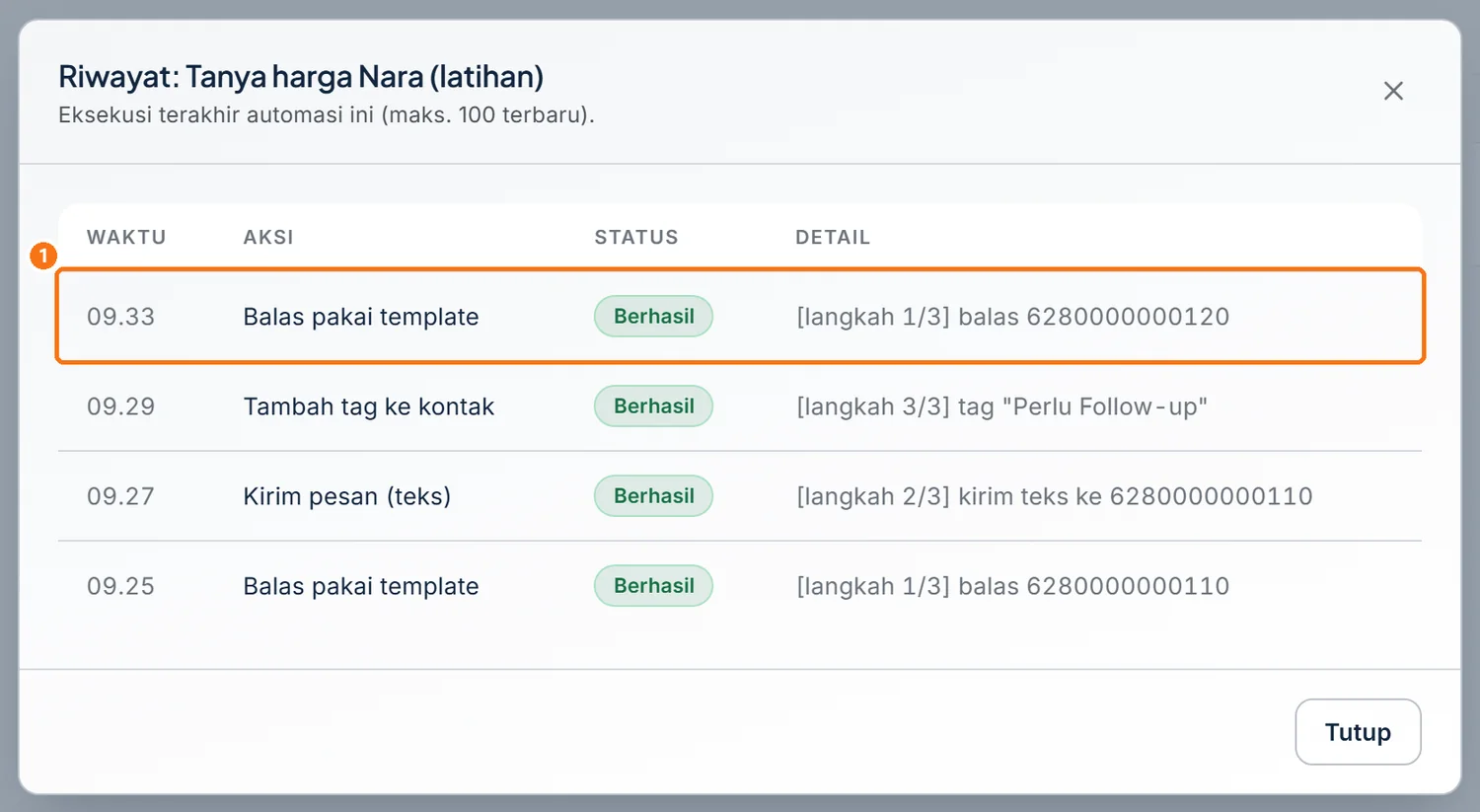Click the DETAIL column header
Viewport: 1480px width, 812px height.
click(833, 237)
